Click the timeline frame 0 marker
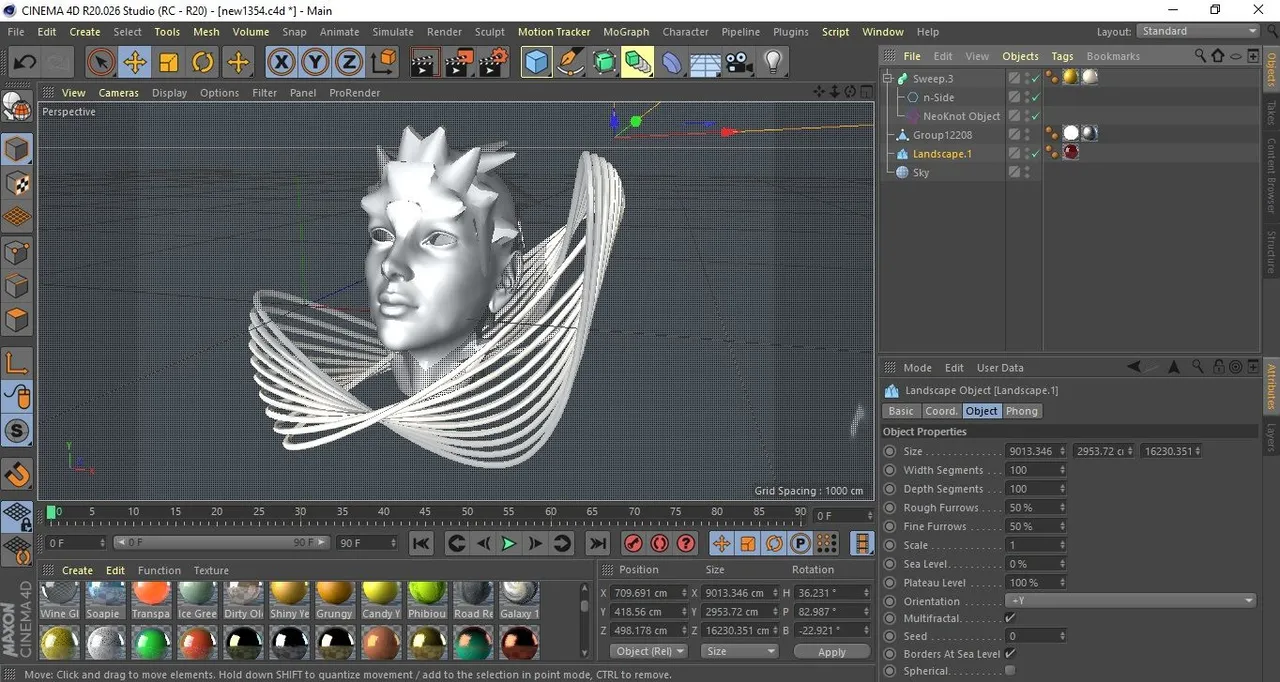Viewport: 1280px width, 682px height. (x=51, y=513)
